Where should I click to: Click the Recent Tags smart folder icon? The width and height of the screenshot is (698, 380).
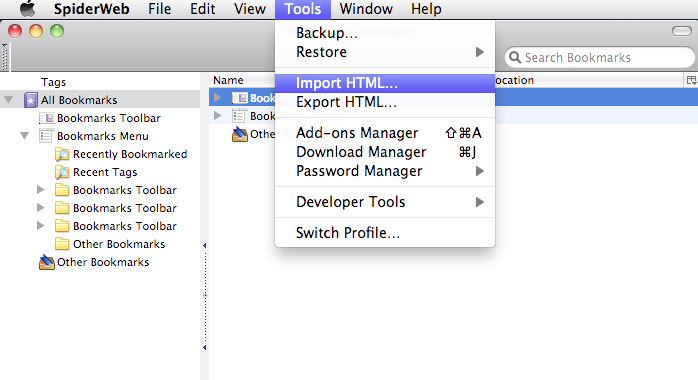[x=62, y=172]
